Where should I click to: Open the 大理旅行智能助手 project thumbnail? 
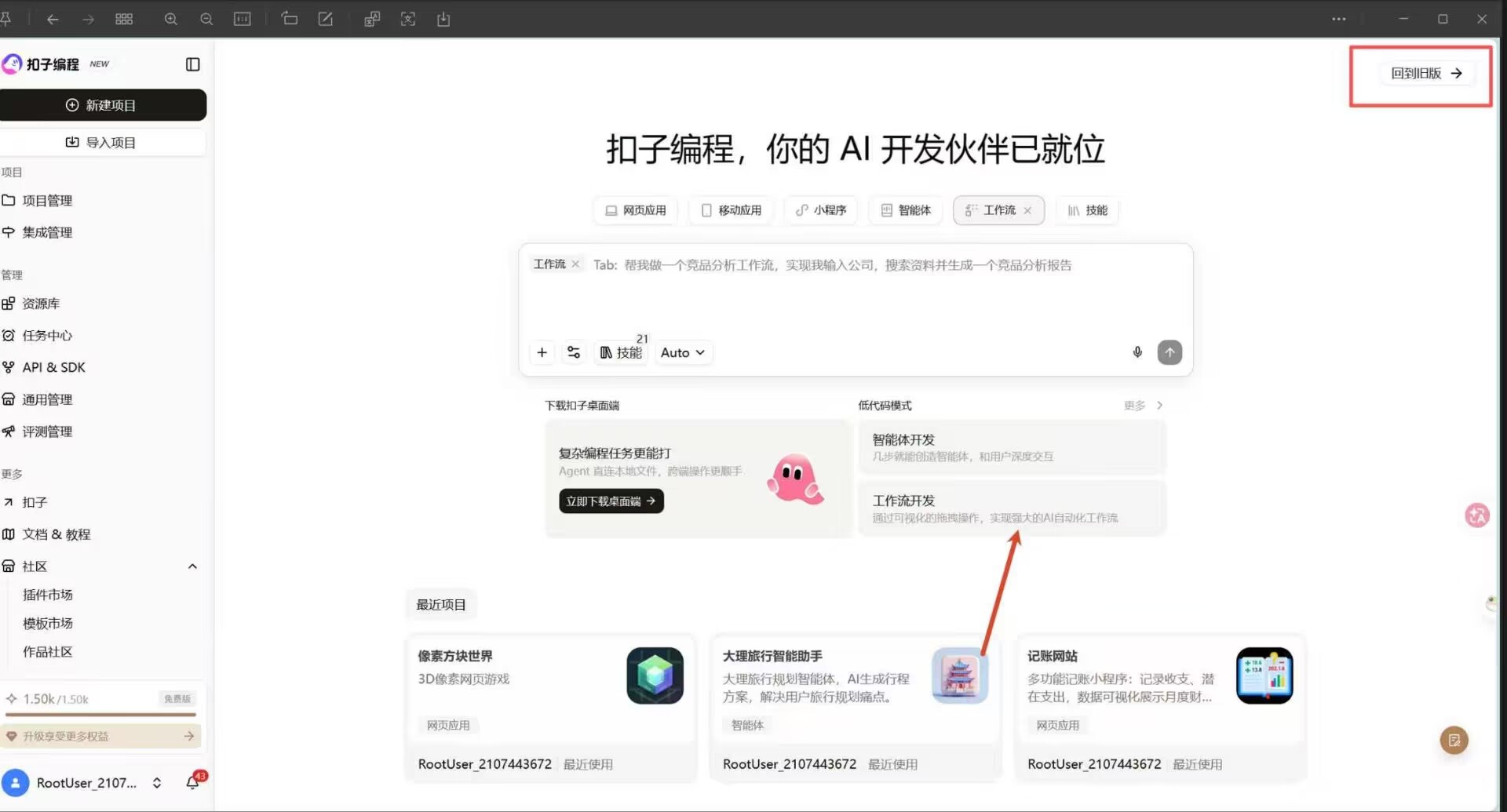(960, 675)
